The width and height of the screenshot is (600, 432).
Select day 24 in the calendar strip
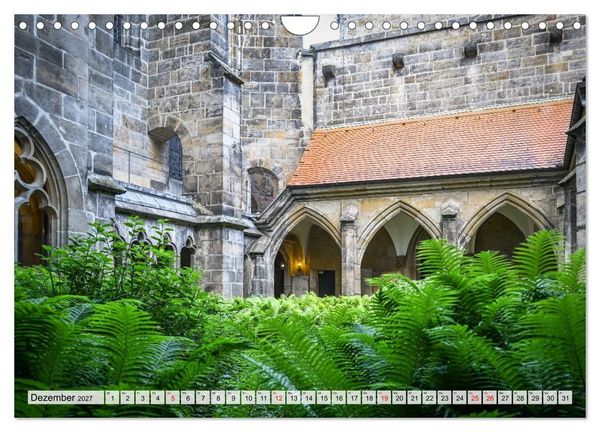(x=460, y=398)
